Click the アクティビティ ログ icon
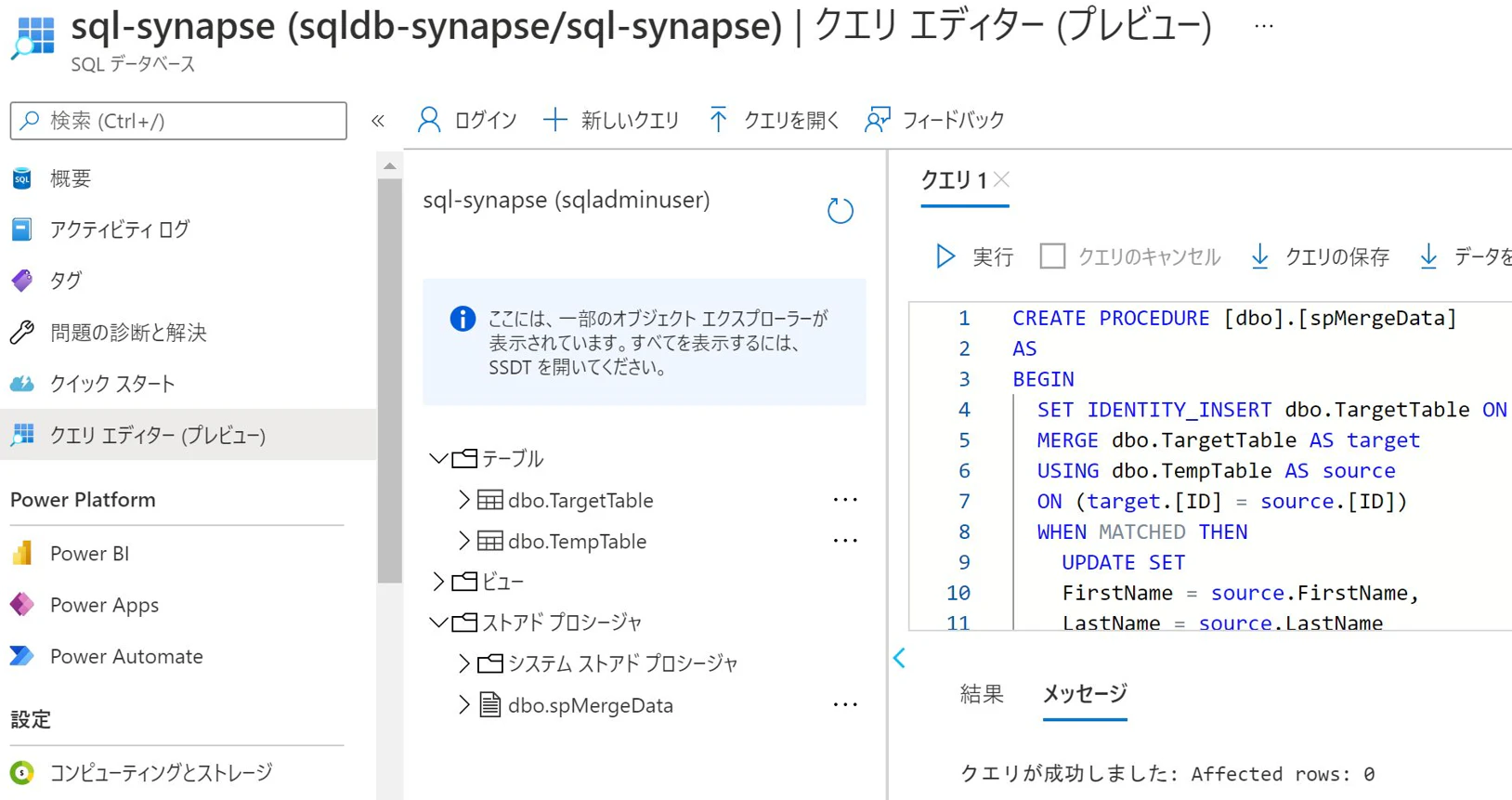Image resolution: width=1512 pixels, height=800 pixels. (x=22, y=229)
